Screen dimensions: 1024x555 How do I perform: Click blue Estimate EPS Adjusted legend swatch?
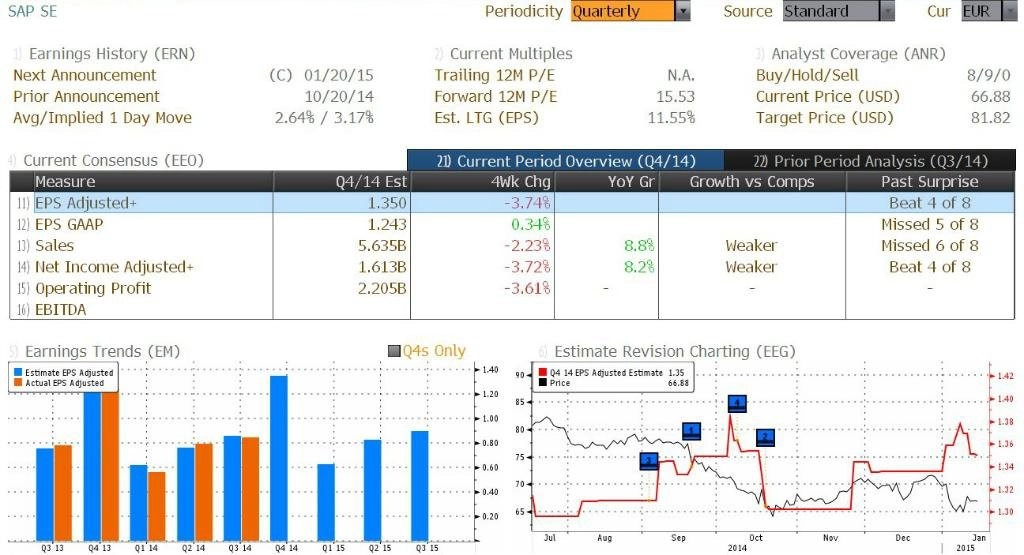18,372
